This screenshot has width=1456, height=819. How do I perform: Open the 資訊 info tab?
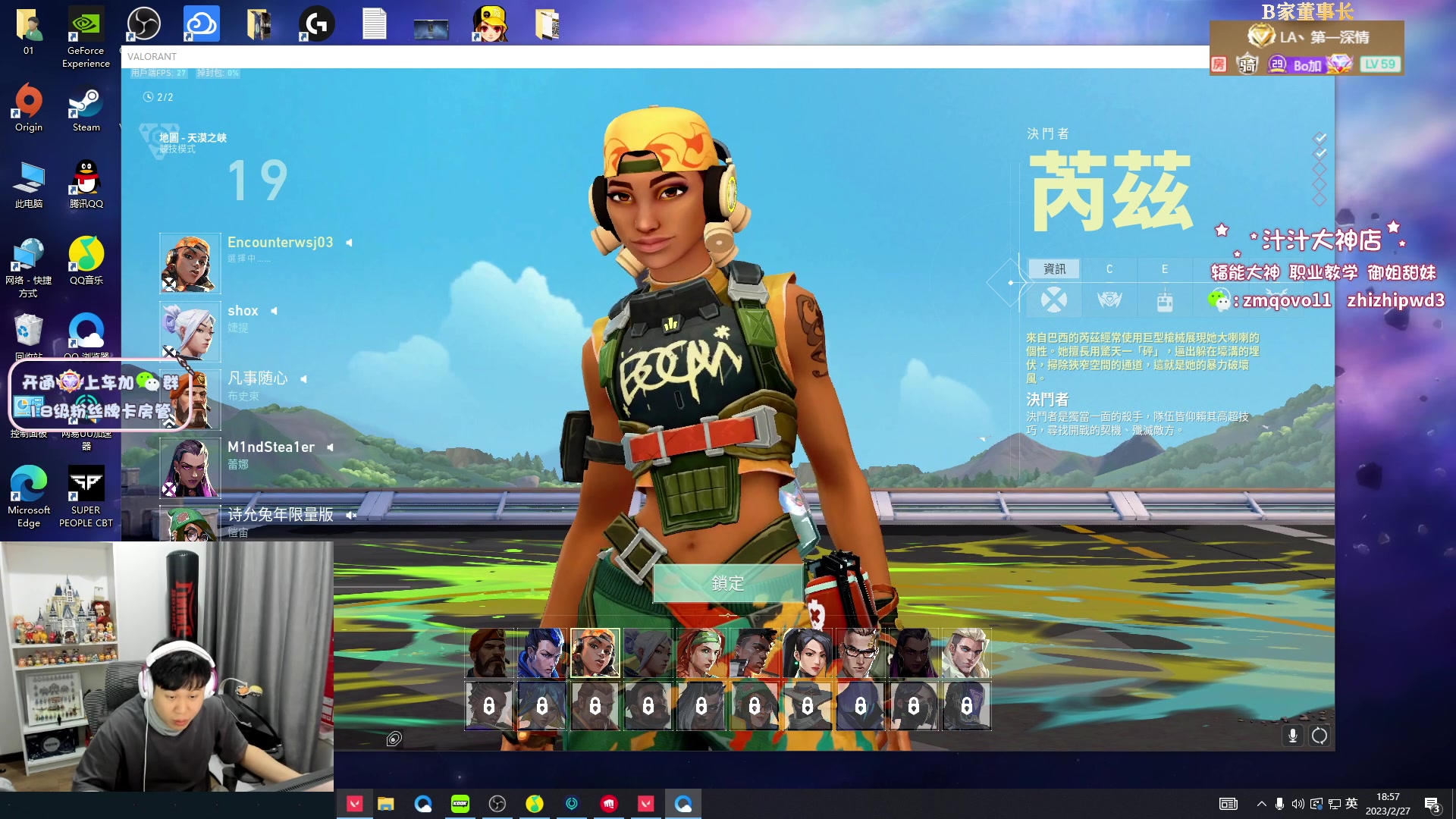click(x=1054, y=269)
